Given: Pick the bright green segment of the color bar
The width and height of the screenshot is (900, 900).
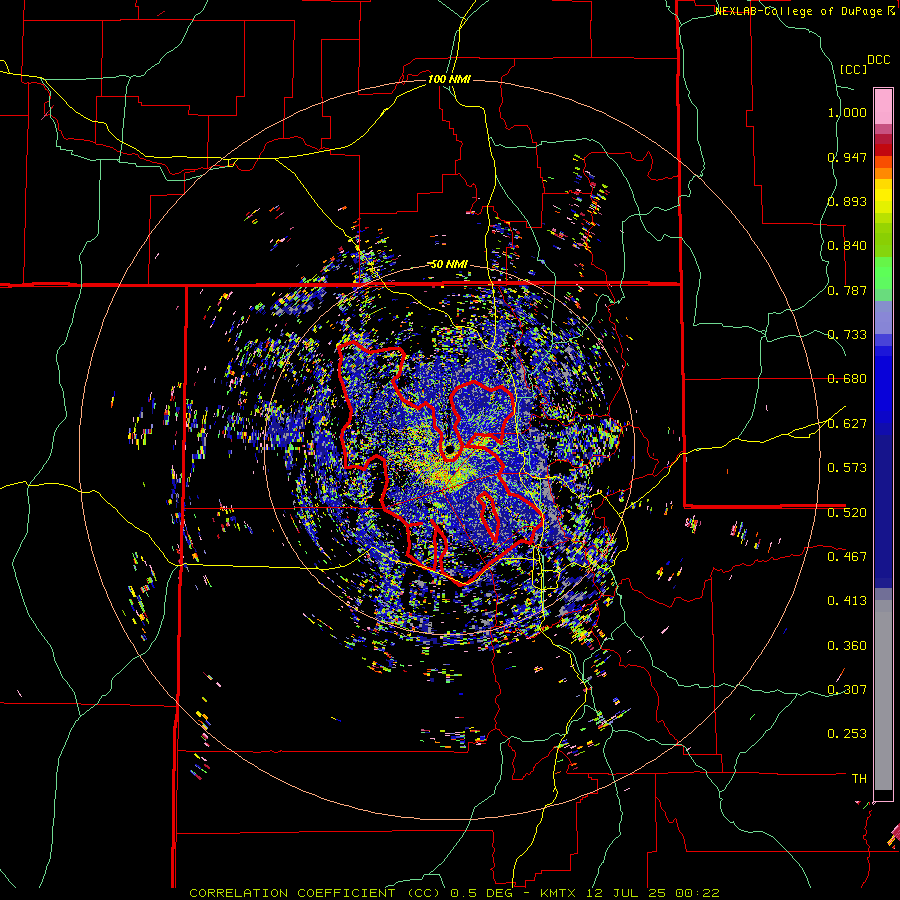Looking at the screenshot, I should pyautogui.click(x=883, y=273).
